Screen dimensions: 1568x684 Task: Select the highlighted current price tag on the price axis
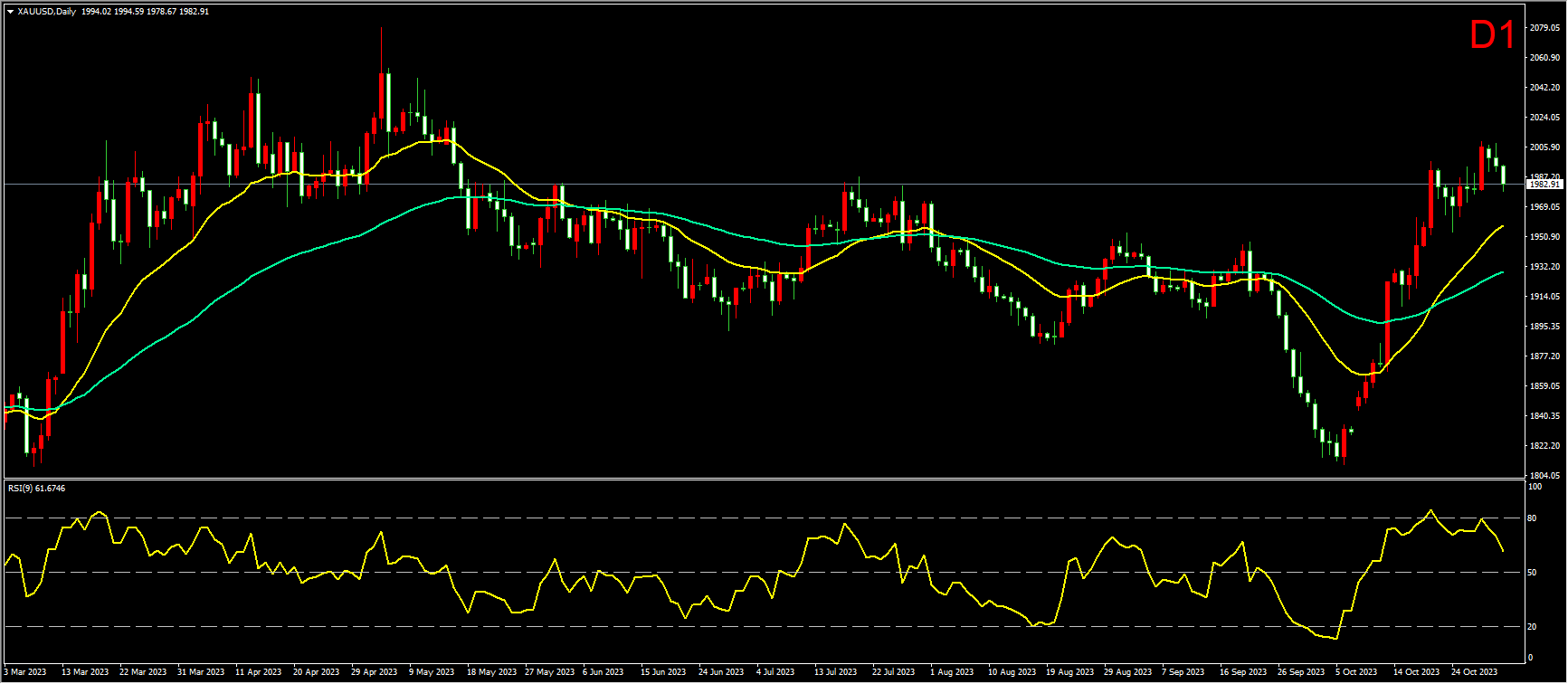[1544, 185]
